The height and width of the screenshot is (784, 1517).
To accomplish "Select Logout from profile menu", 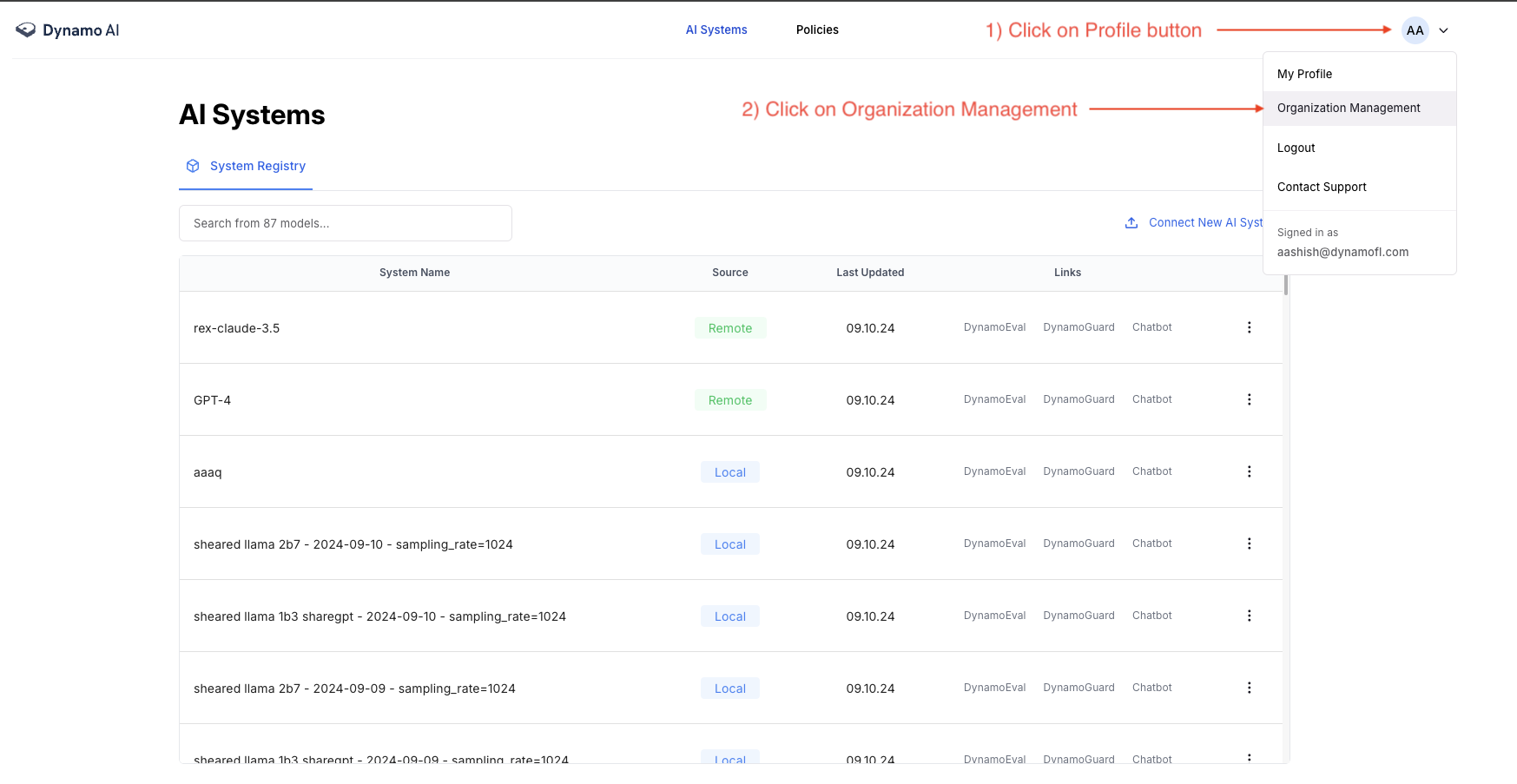I will point(1296,148).
